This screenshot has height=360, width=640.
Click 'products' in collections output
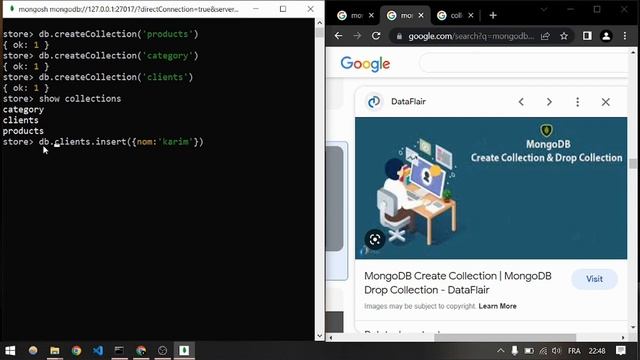coord(23,131)
